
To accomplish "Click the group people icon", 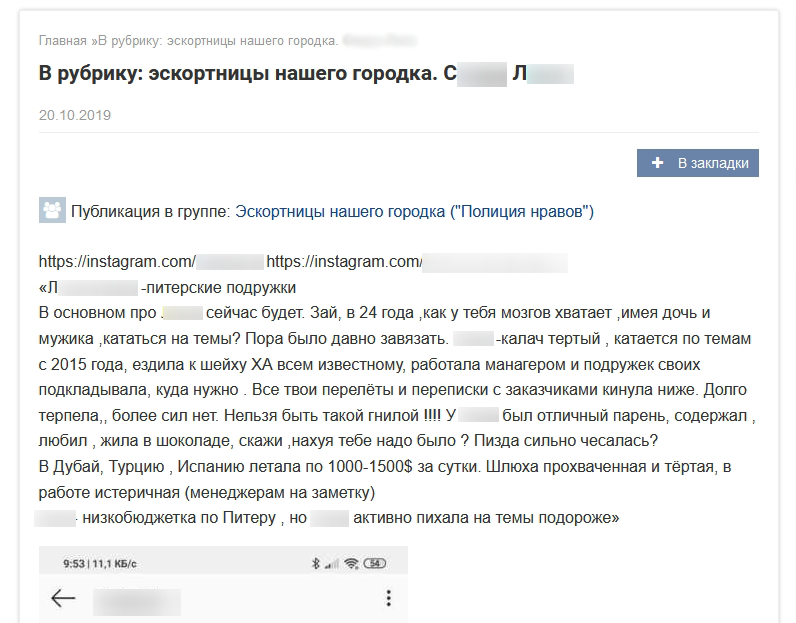I will click(x=52, y=210).
